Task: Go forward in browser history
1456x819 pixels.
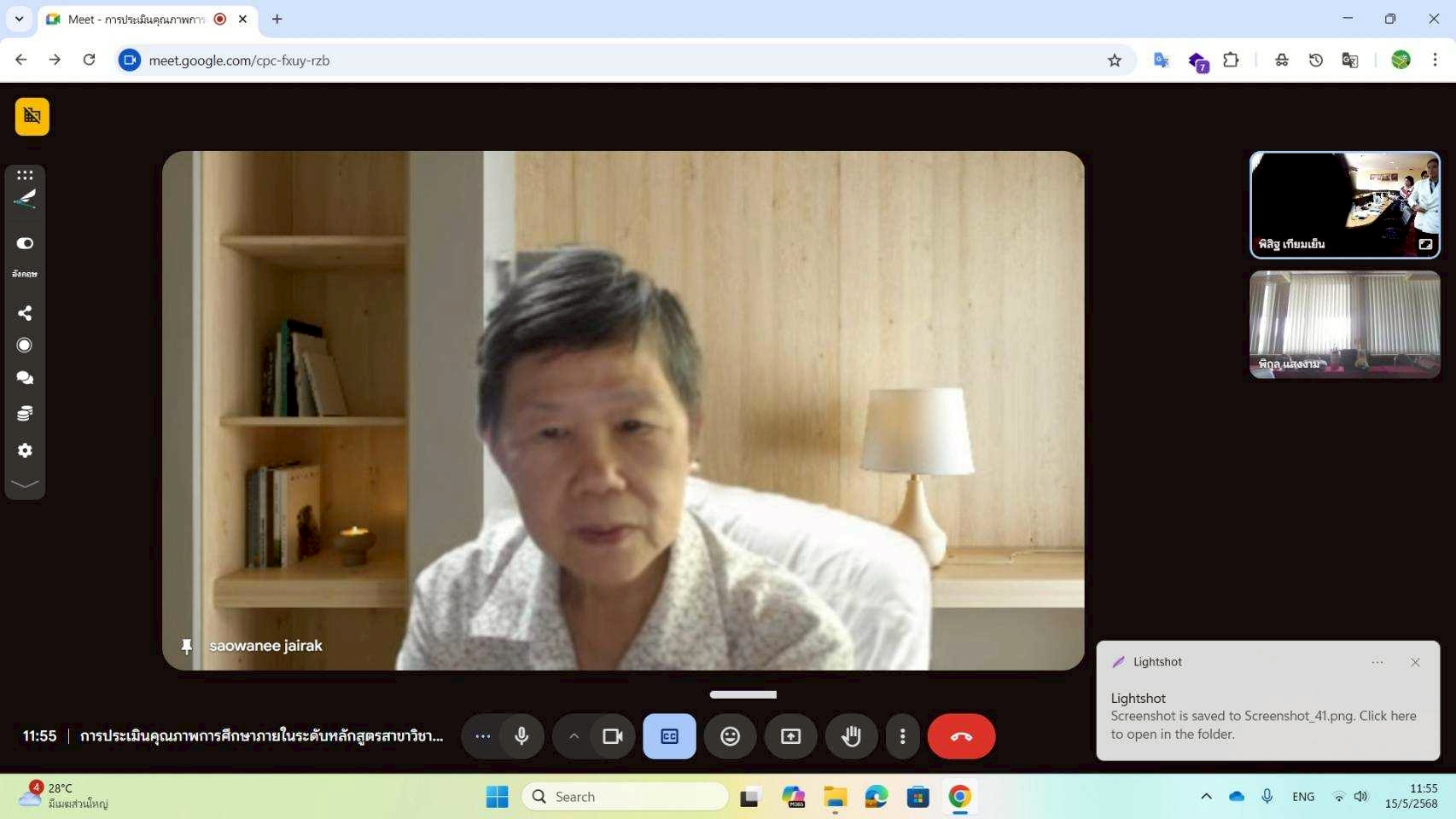Action: 55,60
